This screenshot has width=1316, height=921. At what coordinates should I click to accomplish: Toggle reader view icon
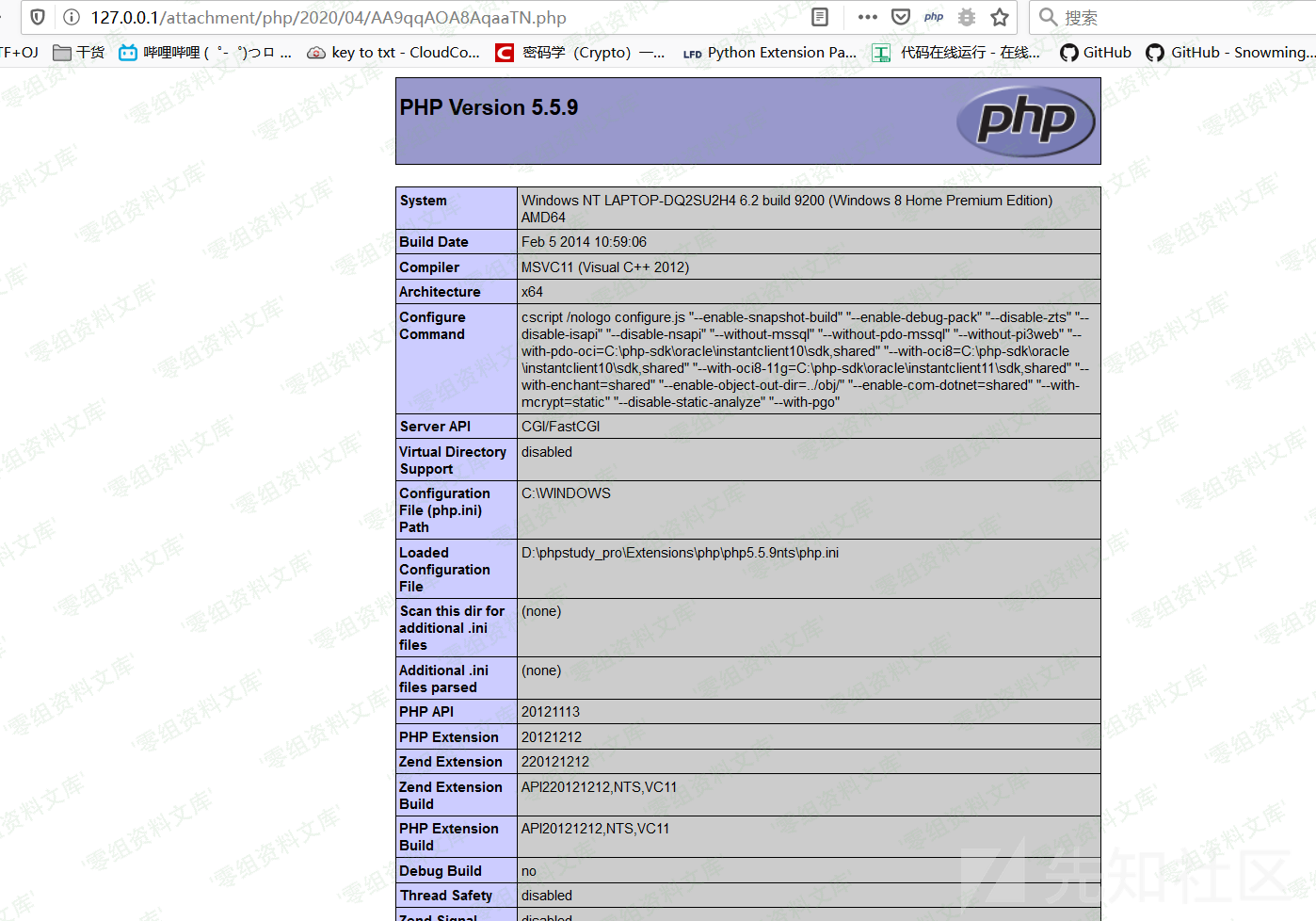coord(820,17)
